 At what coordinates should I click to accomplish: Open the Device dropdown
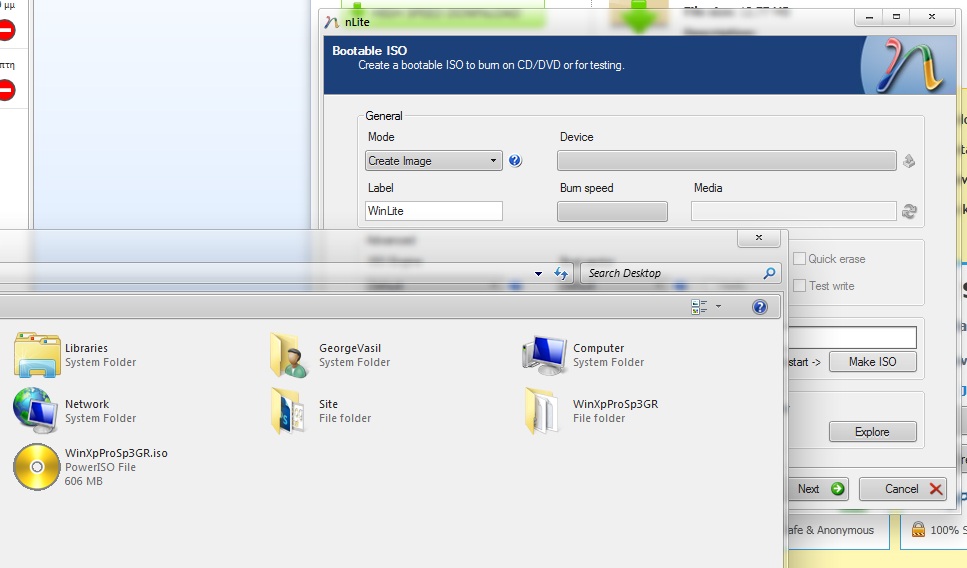click(x=726, y=161)
